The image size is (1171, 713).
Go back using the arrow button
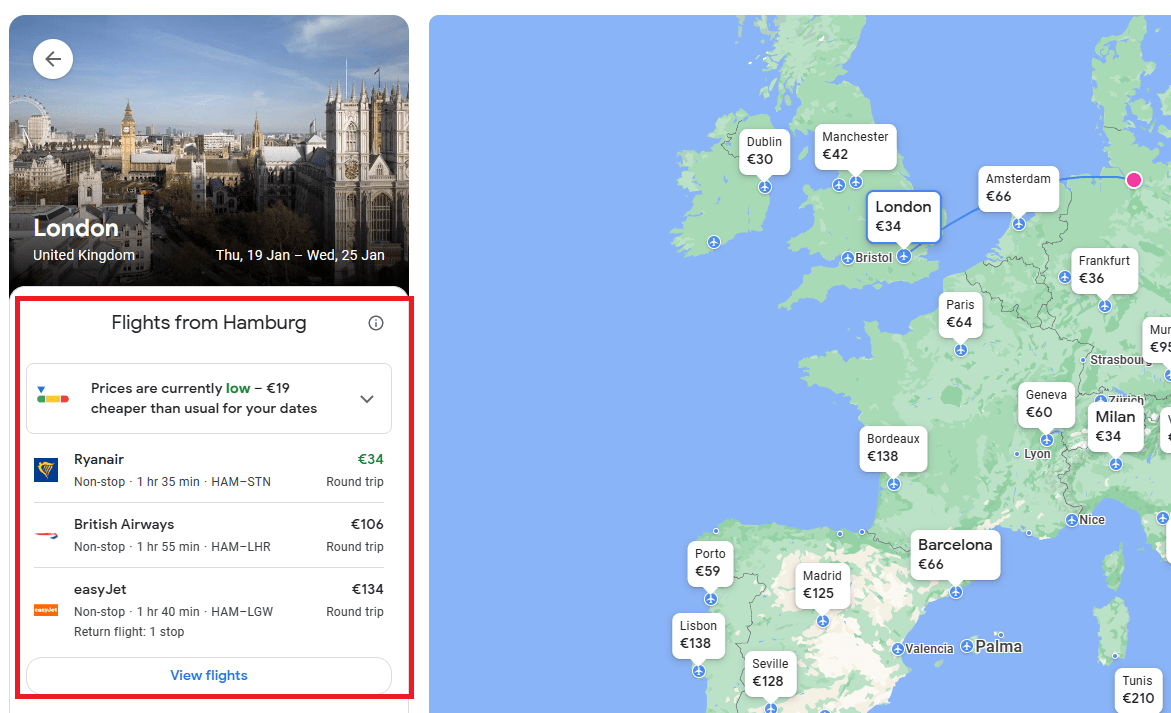(x=53, y=59)
